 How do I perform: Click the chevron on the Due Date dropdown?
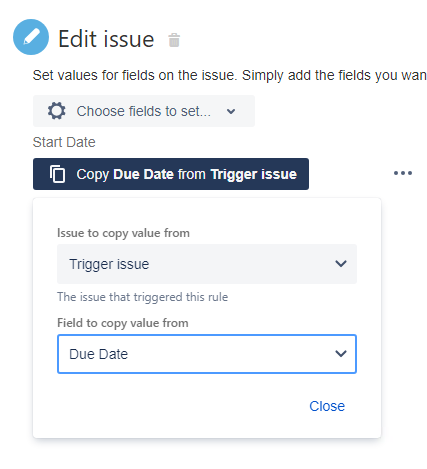341,354
